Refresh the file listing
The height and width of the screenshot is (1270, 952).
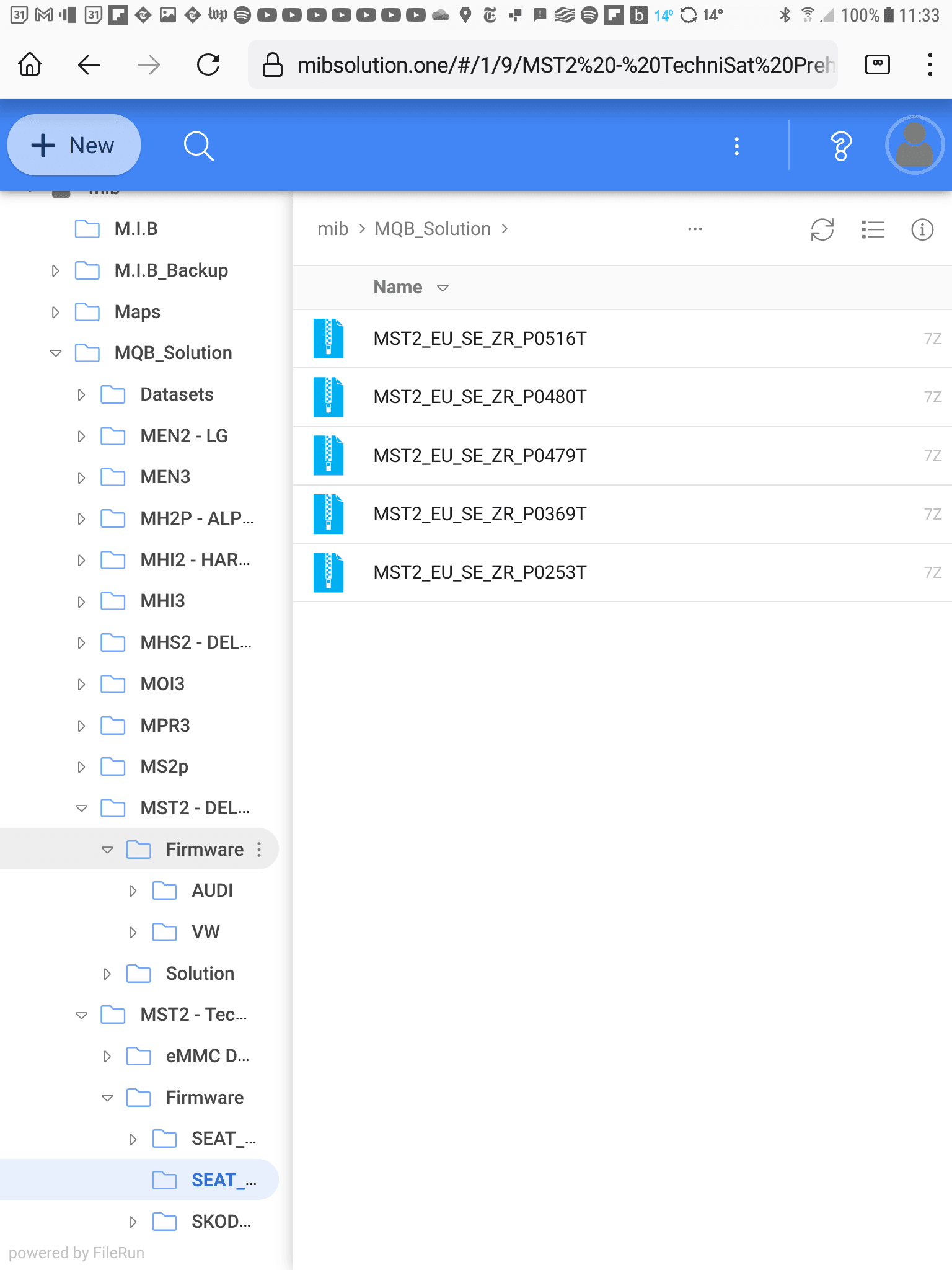pos(822,229)
